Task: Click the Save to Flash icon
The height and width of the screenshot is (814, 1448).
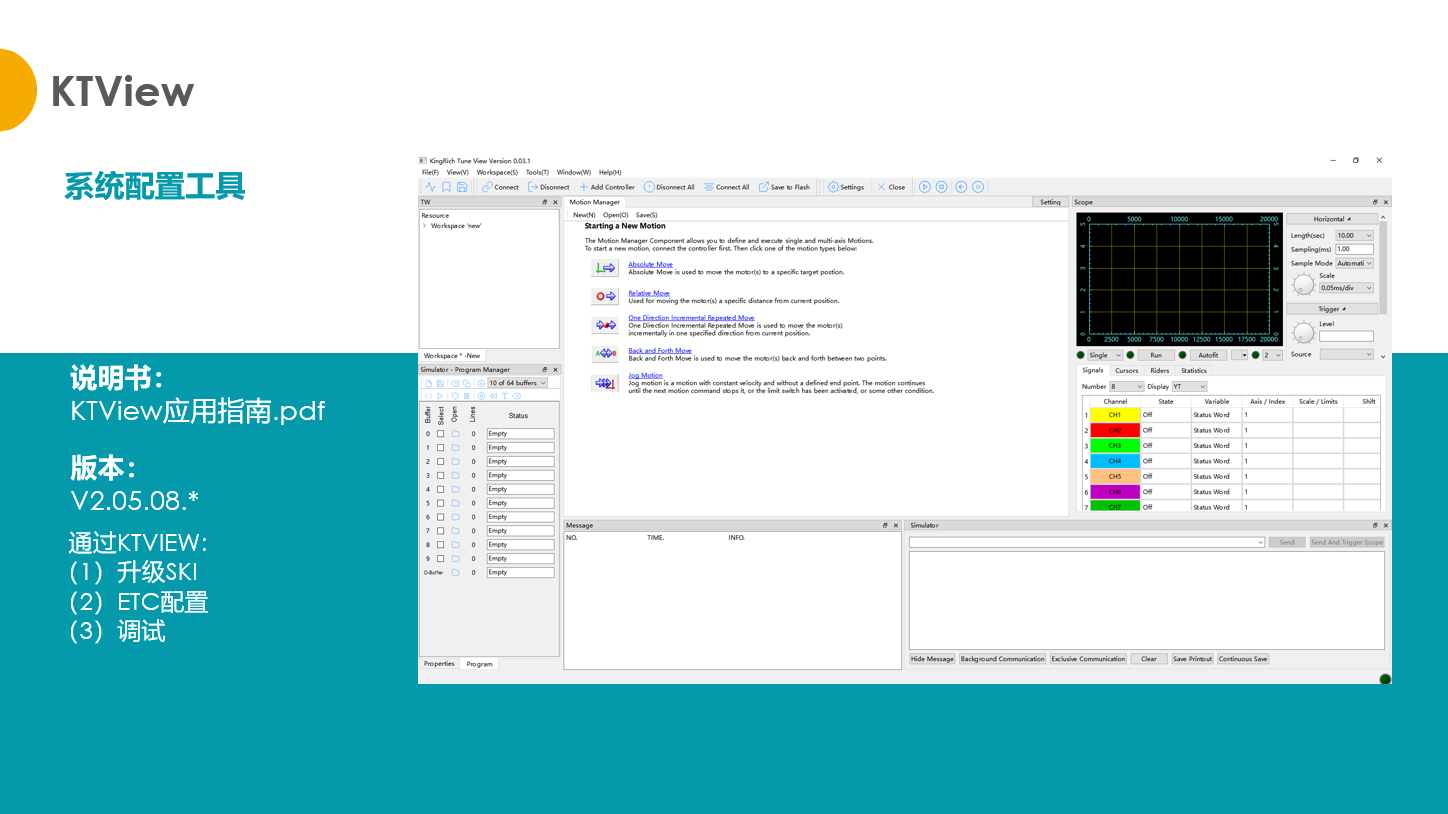Action: pyautogui.click(x=764, y=187)
